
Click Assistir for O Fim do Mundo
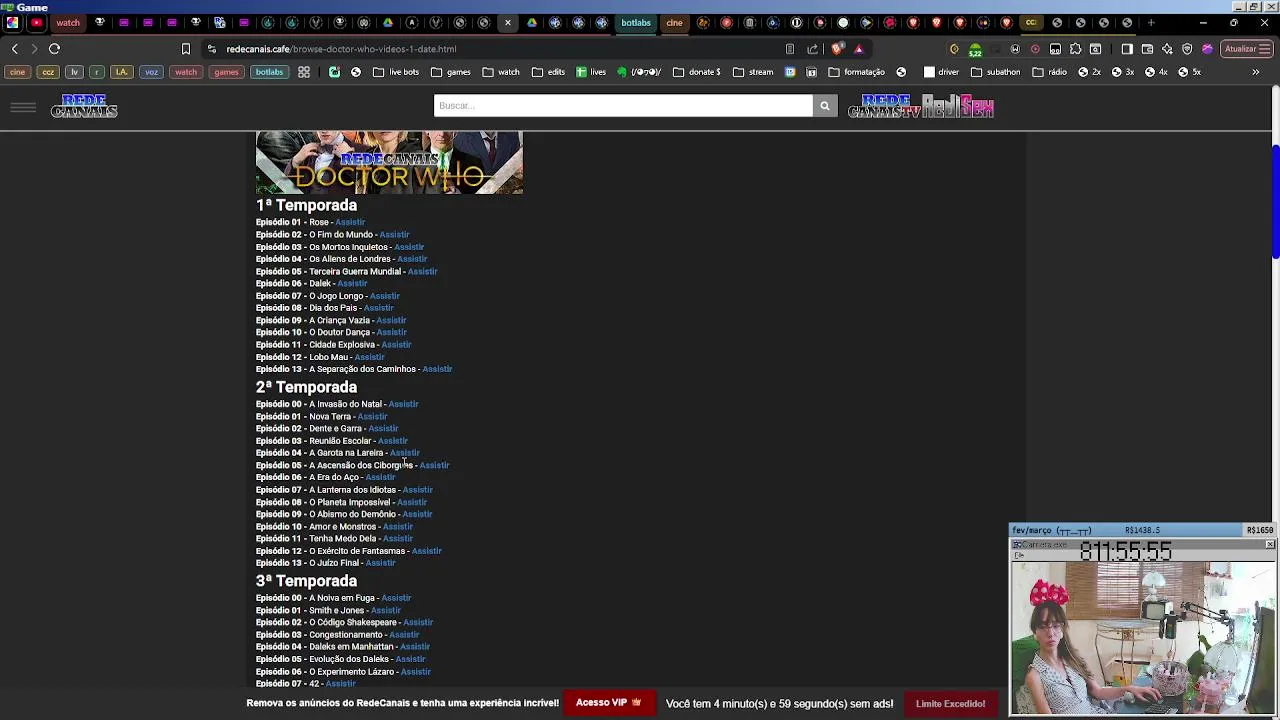(x=394, y=234)
